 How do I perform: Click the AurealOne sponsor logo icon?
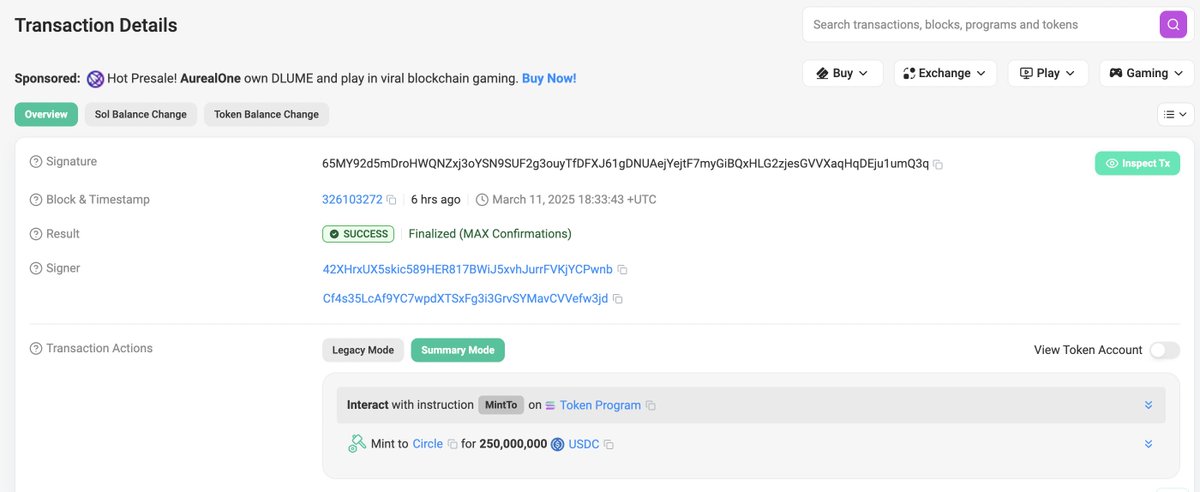pos(95,79)
